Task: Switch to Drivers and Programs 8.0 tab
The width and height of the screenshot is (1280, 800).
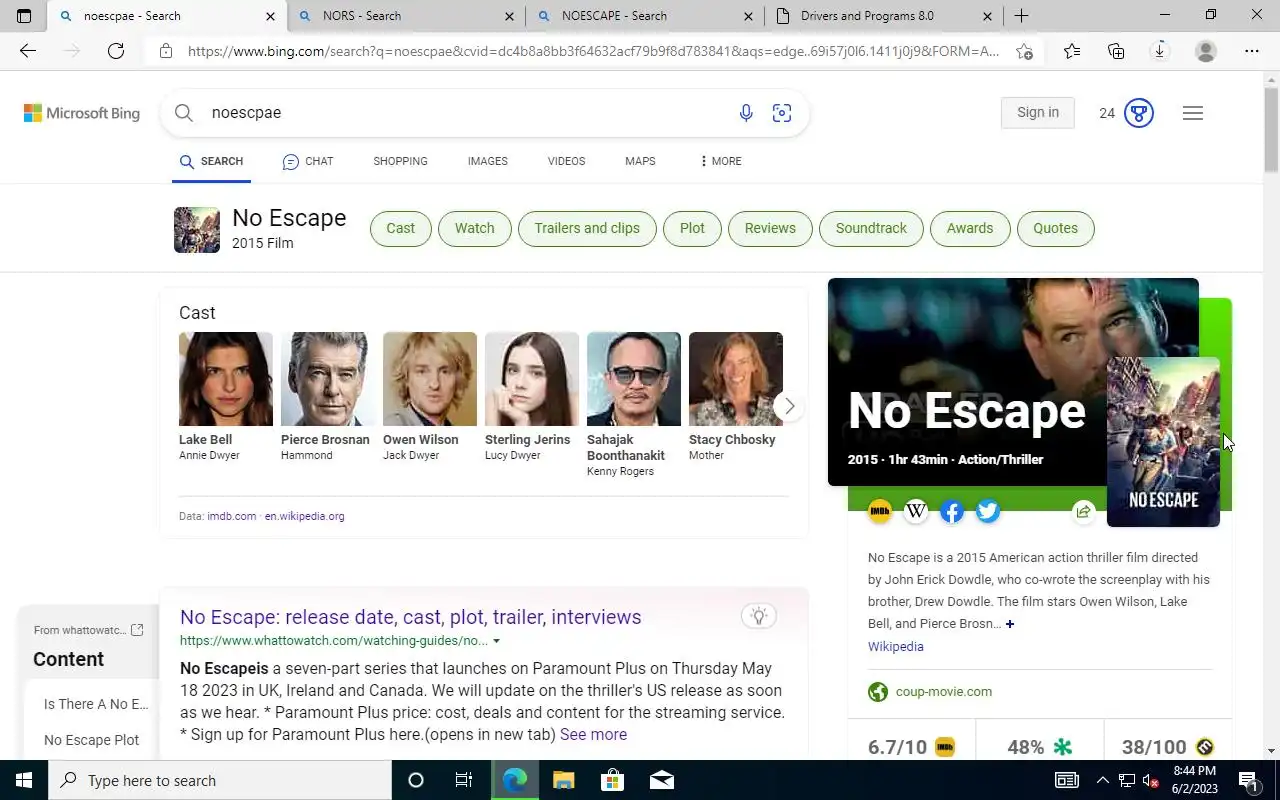Action: [x=884, y=16]
